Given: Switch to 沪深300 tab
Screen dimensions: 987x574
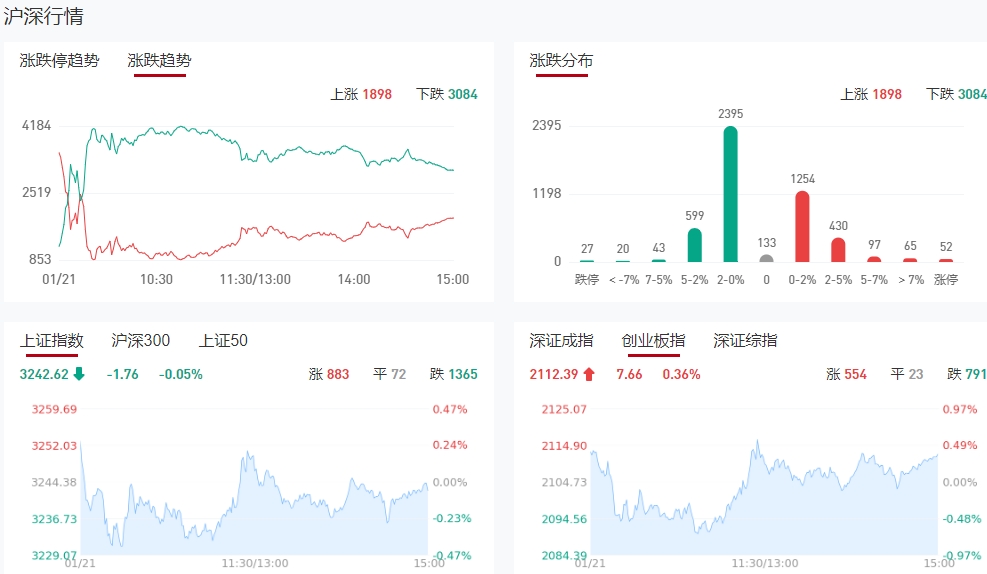Looking at the screenshot, I should pos(140,340).
